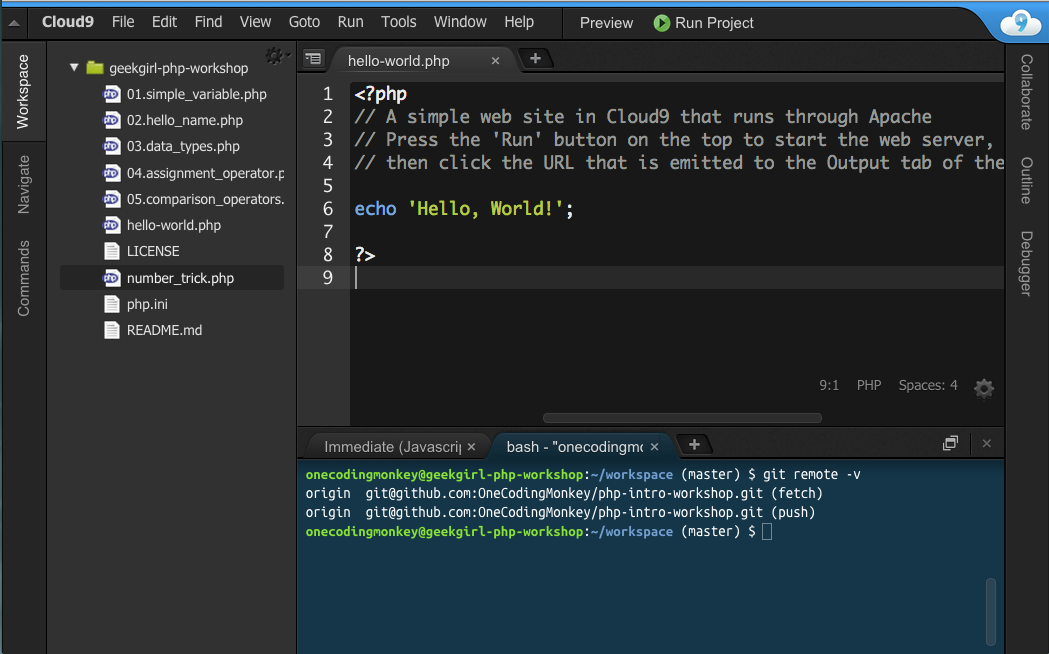Open the Cloud9 menu
Screen dimensions: 1049x654
[x=68, y=22]
